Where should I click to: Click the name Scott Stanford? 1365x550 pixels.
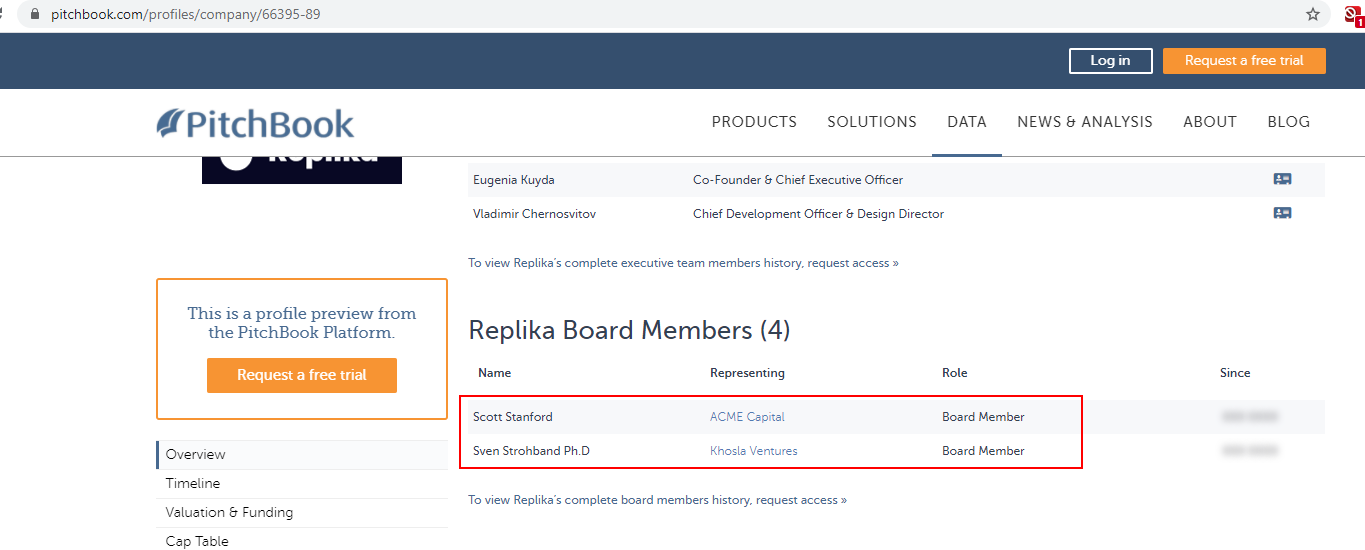[513, 417]
